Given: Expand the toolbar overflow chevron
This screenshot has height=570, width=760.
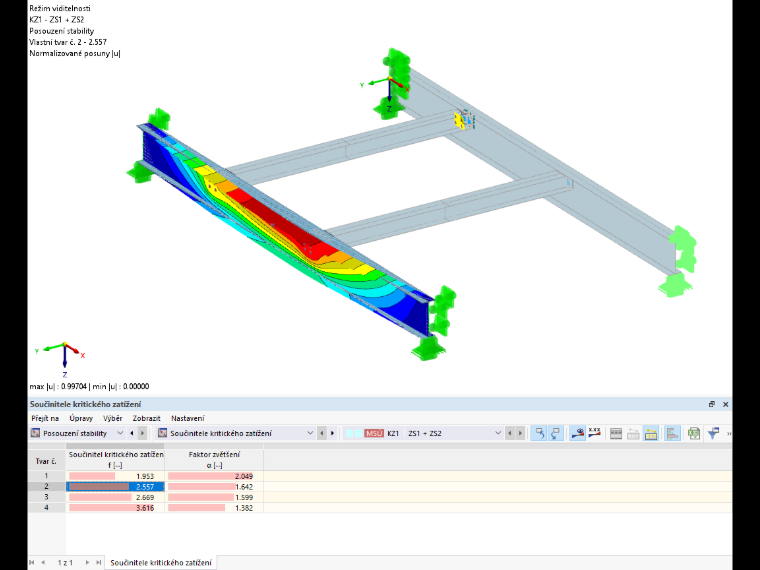Looking at the screenshot, I should (x=729, y=433).
